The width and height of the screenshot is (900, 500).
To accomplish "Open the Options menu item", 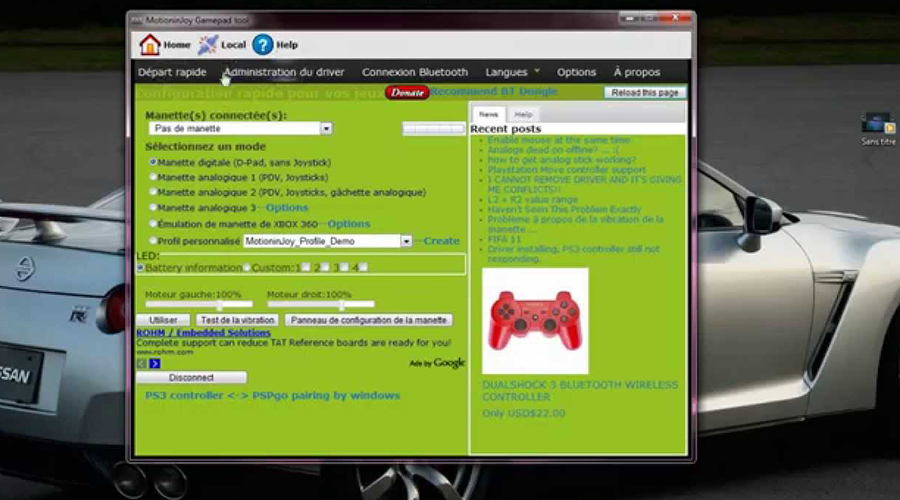I will (x=576, y=72).
